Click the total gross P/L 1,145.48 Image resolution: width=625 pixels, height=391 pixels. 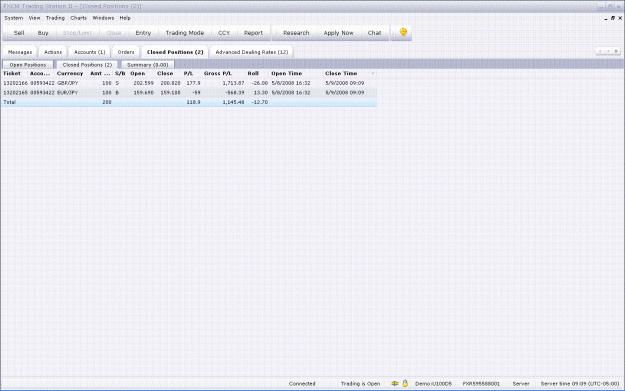coord(233,102)
